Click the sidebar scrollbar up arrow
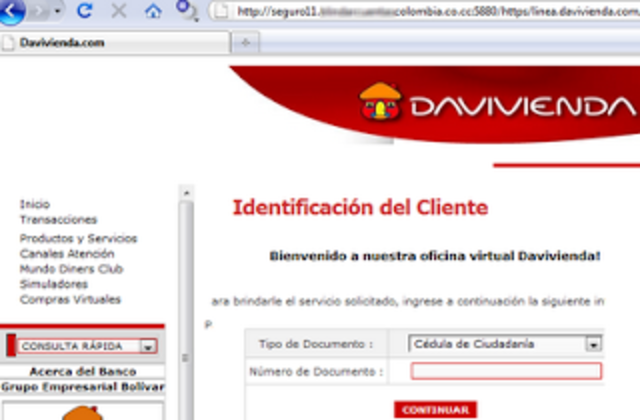Screen dimensions: 640x420 (187, 193)
